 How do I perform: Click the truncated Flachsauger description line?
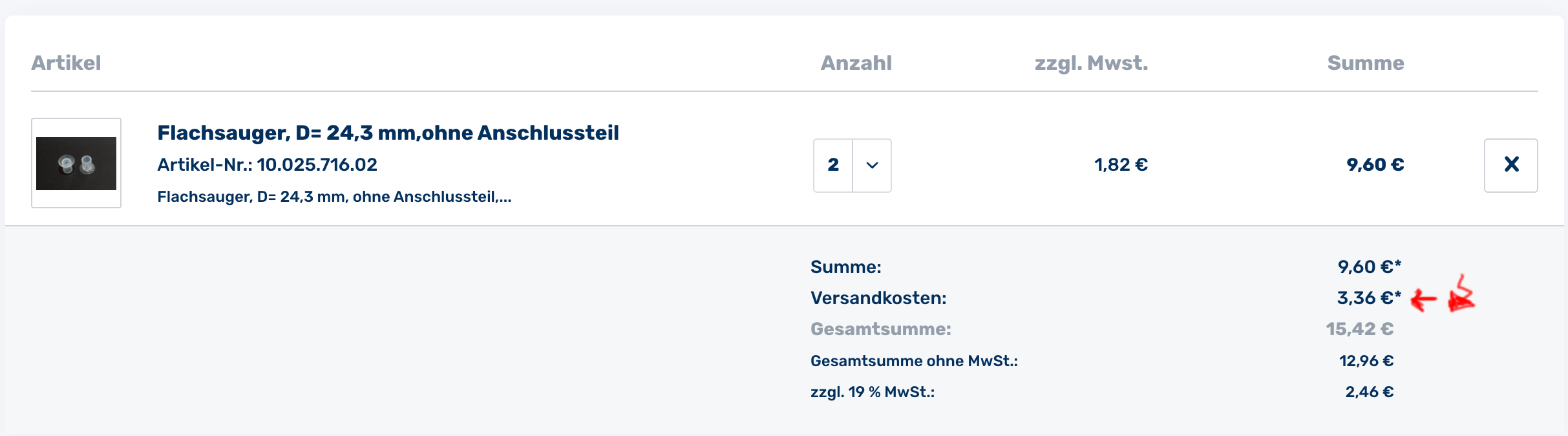point(334,197)
